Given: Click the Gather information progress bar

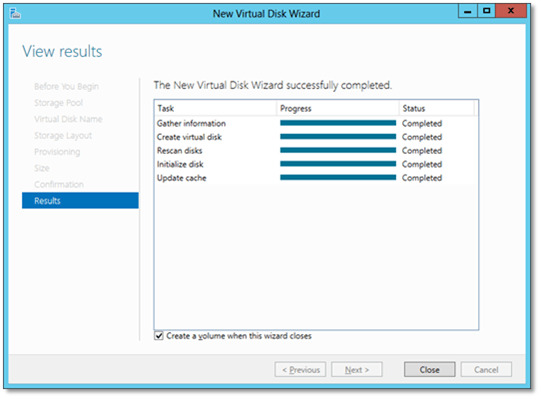Looking at the screenshot, I should point(338,123).
